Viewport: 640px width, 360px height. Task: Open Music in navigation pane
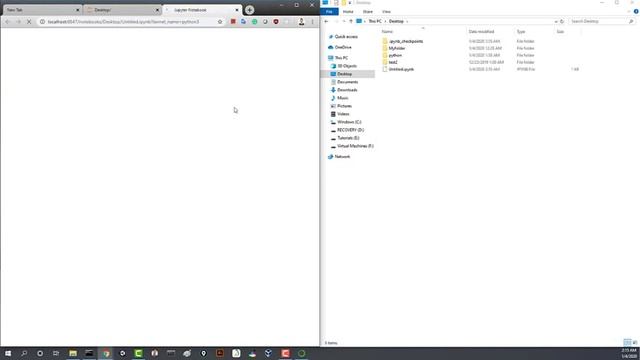tap(342, 98)
